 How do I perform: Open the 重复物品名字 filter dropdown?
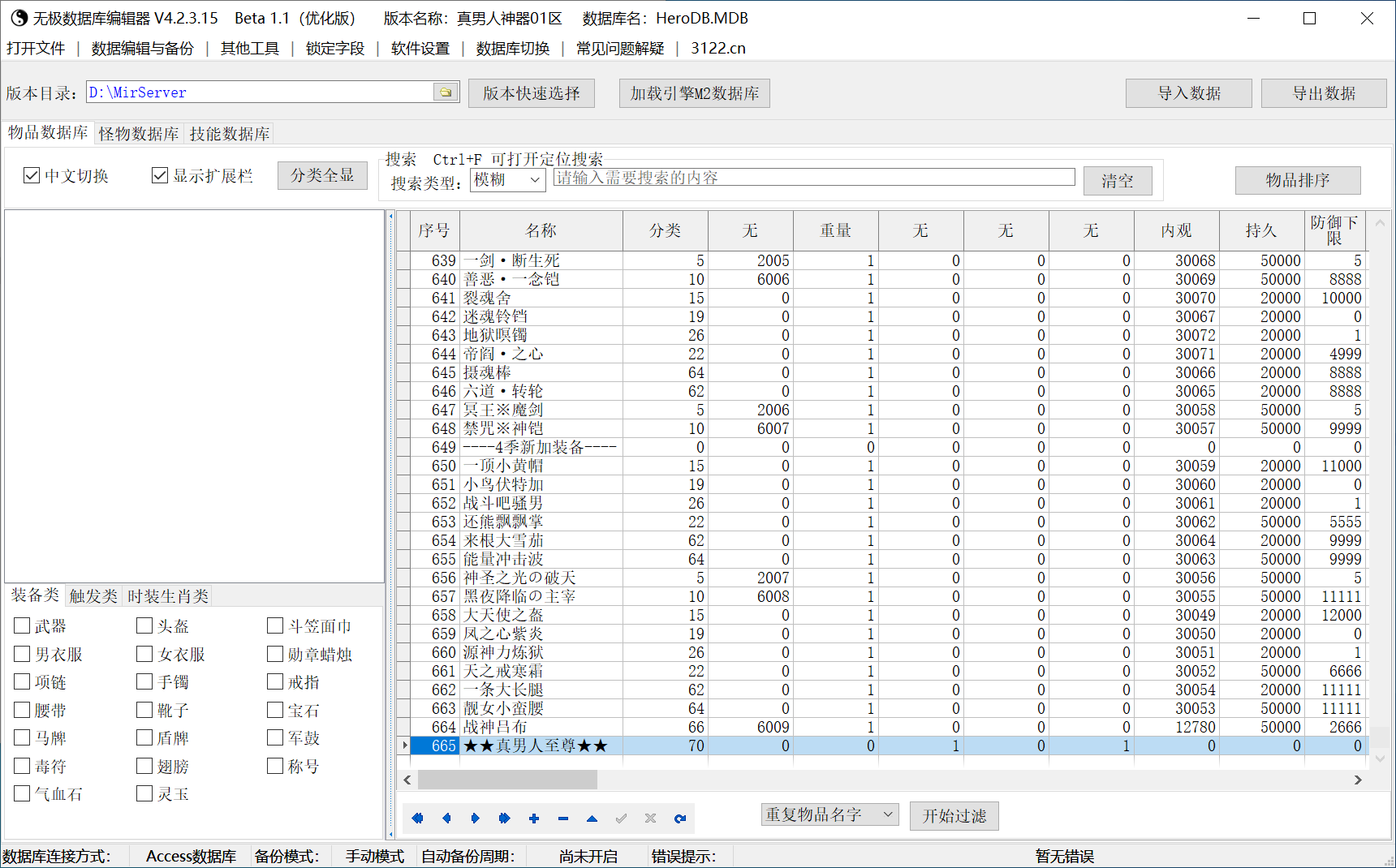click(830, 814)
